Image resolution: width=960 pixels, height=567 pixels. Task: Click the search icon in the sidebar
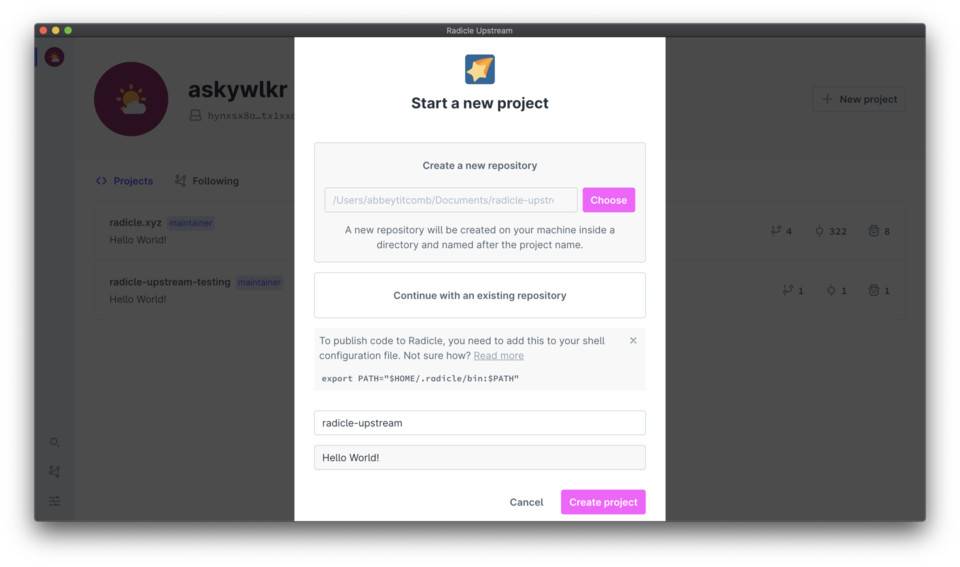(x=55, y=442)
